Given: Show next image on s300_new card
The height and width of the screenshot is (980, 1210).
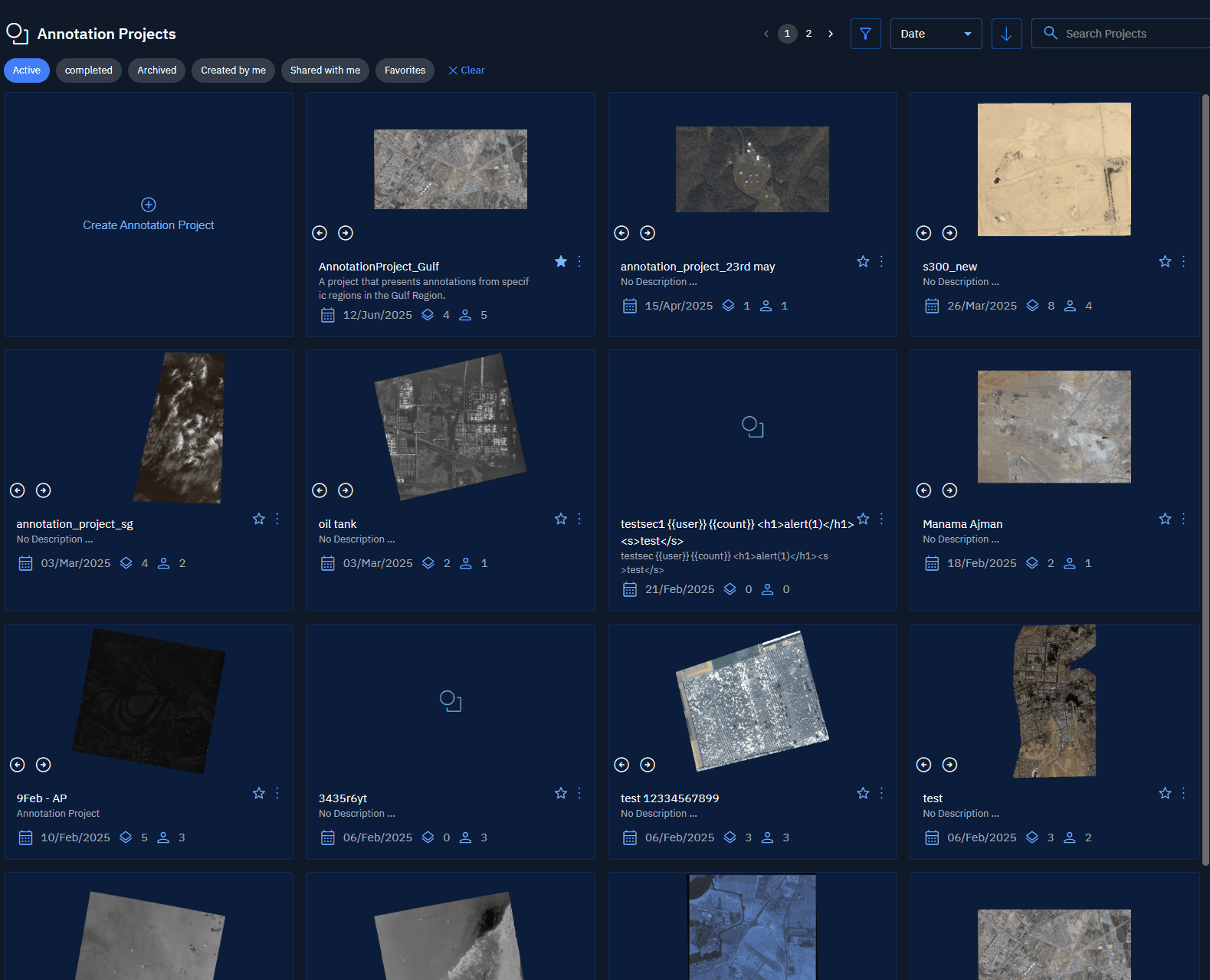Looking at the screenshot, I should pos(949,233).
